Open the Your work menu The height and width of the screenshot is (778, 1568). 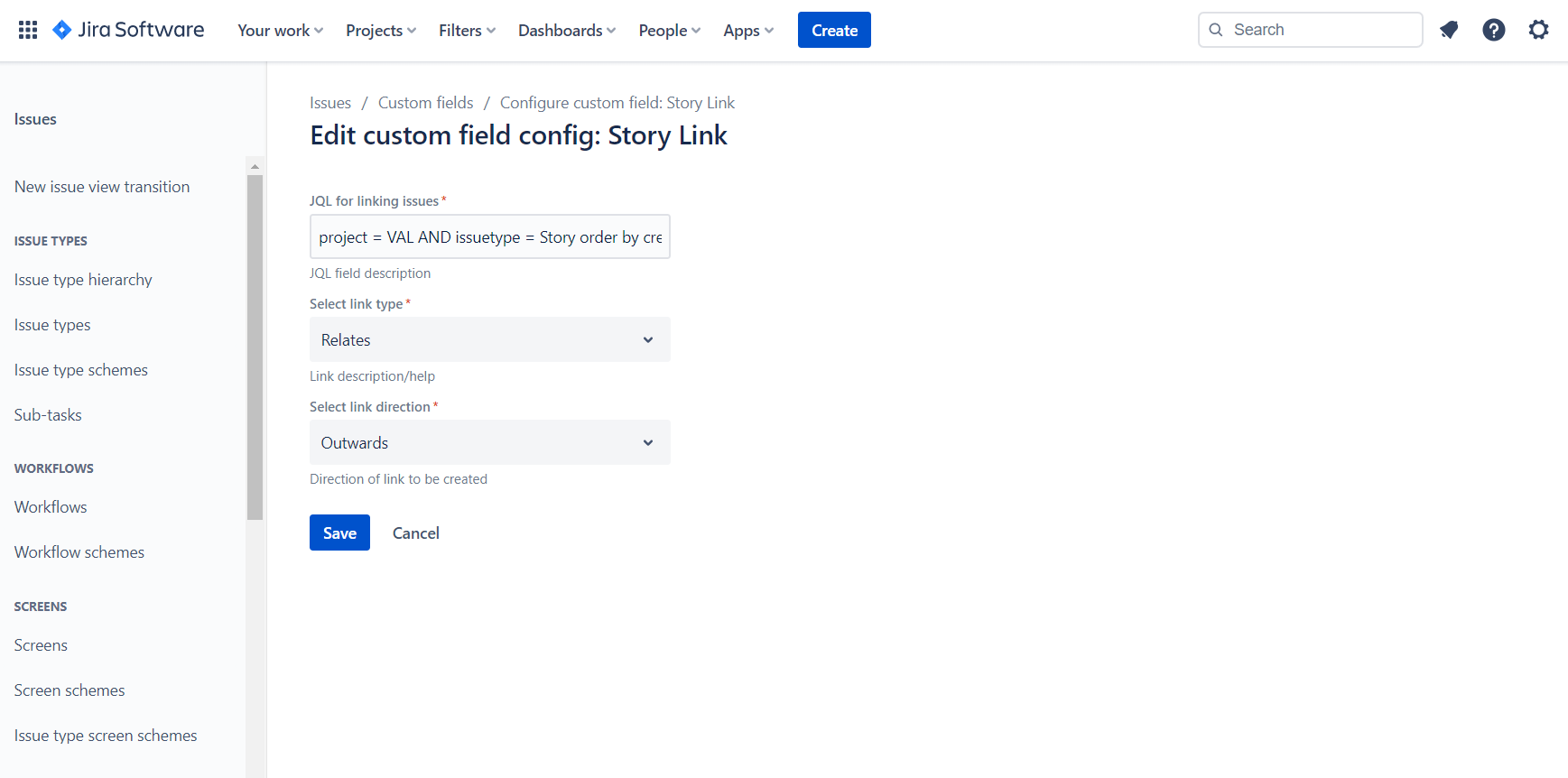click(280, 31)
